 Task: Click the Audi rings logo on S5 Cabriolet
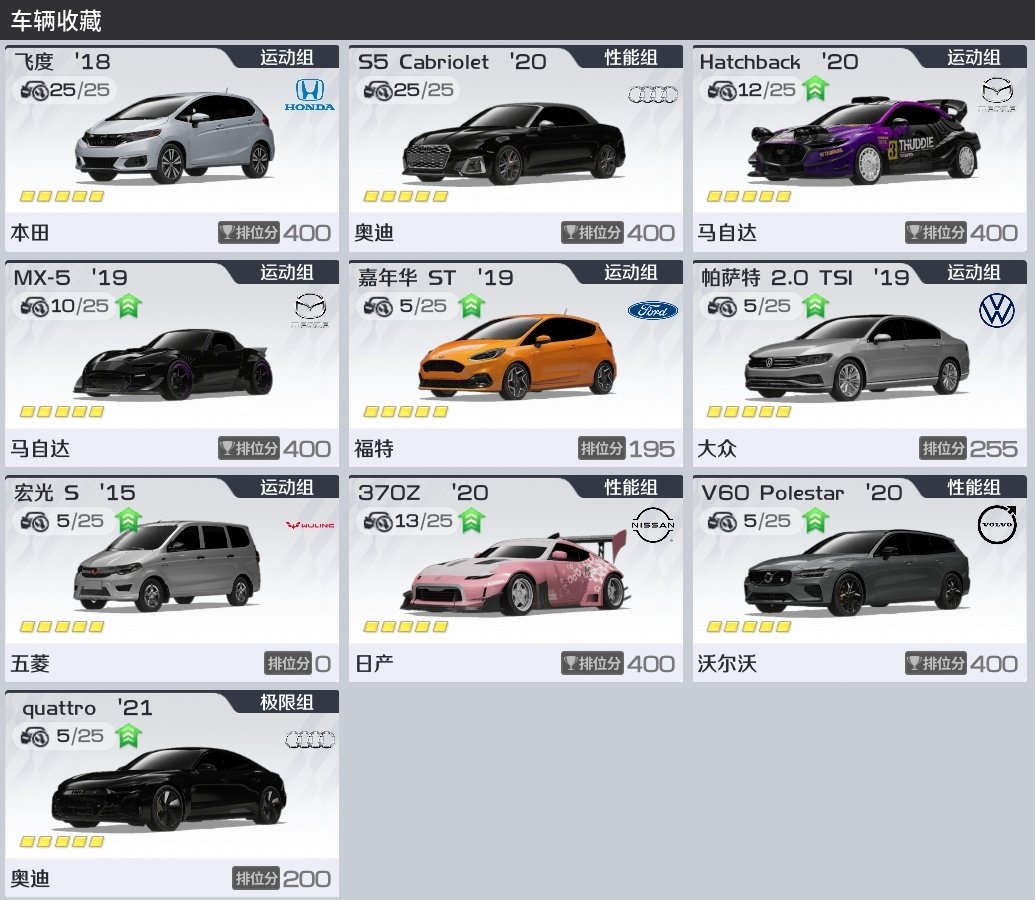pyautogui.click(x=652, y=95)
